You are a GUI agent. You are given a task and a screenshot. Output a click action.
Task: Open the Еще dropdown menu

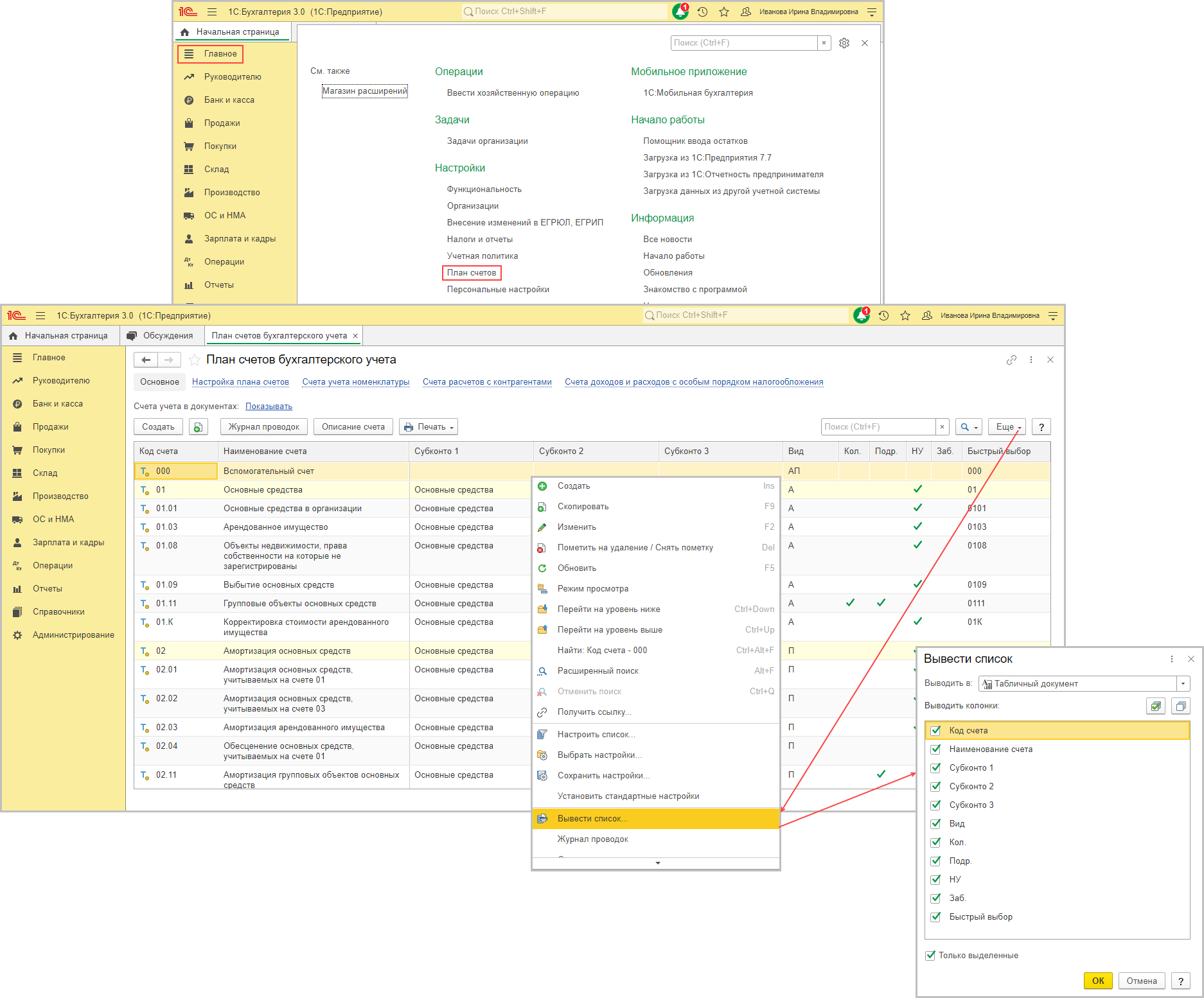coord(1007,427)
